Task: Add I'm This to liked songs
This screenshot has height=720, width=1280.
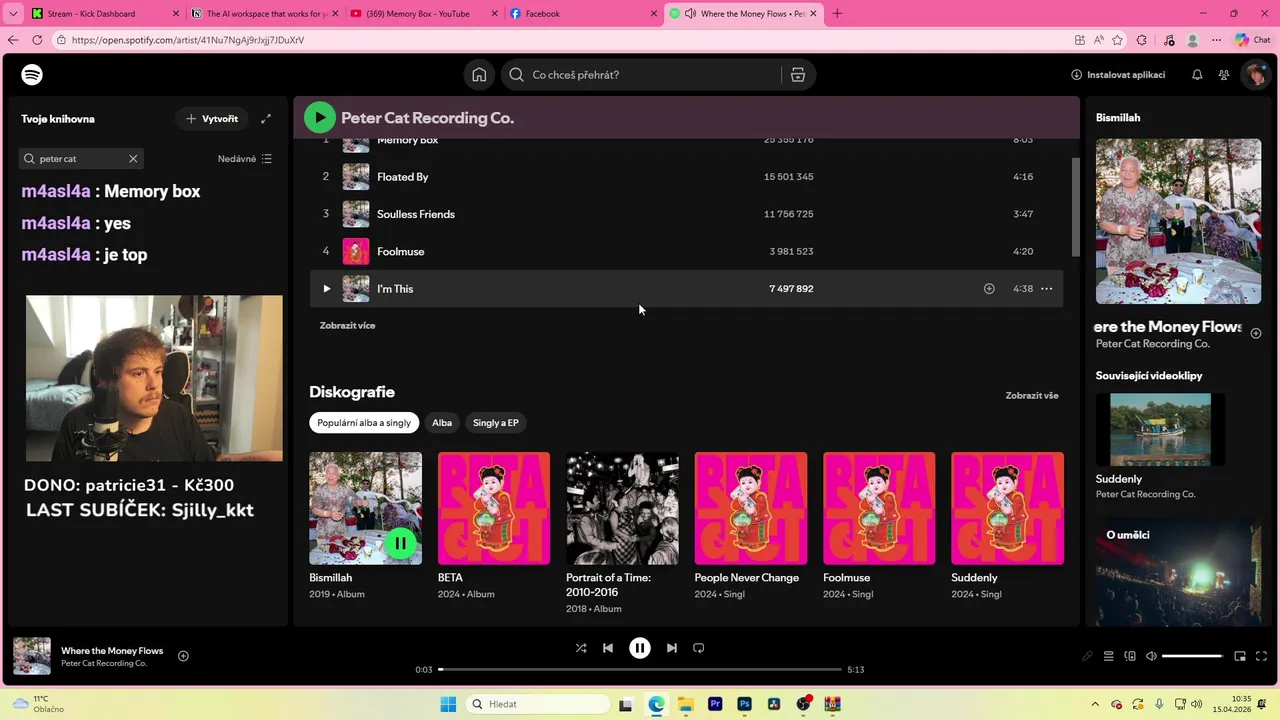Action: [989, 289]
